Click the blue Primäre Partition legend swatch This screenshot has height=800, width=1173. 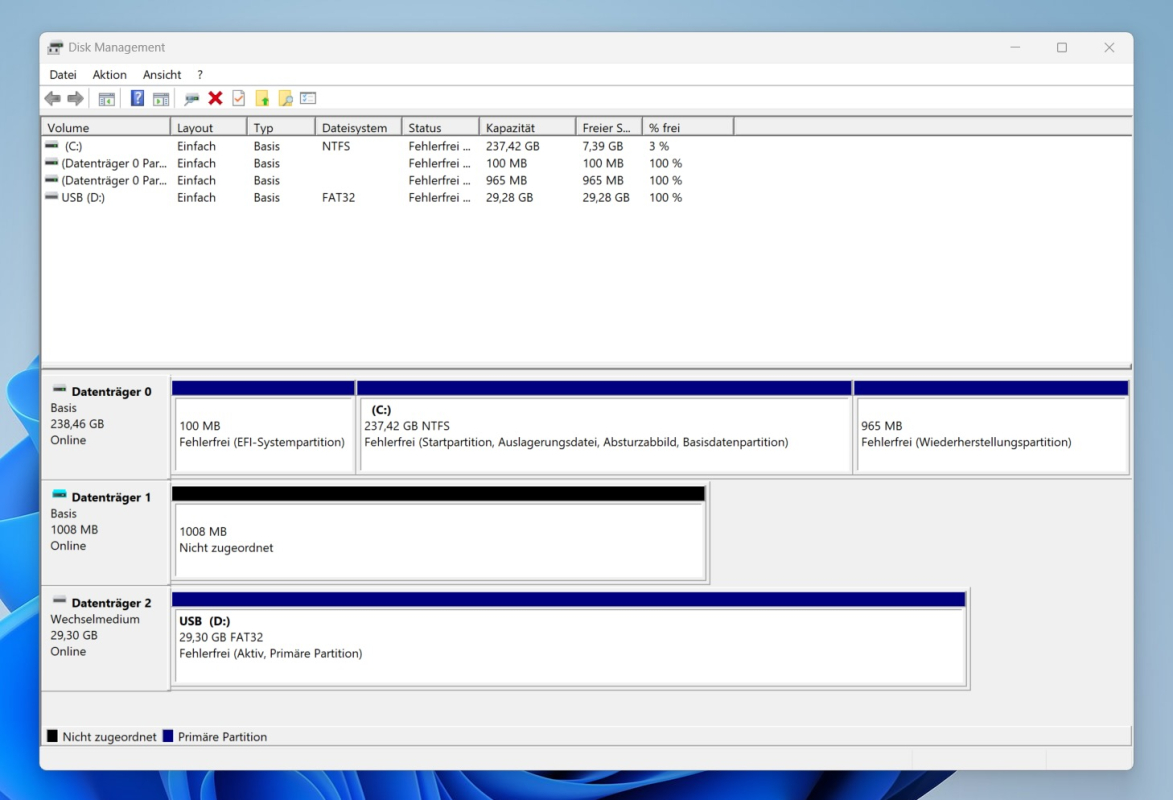click(x=168, y=736)
